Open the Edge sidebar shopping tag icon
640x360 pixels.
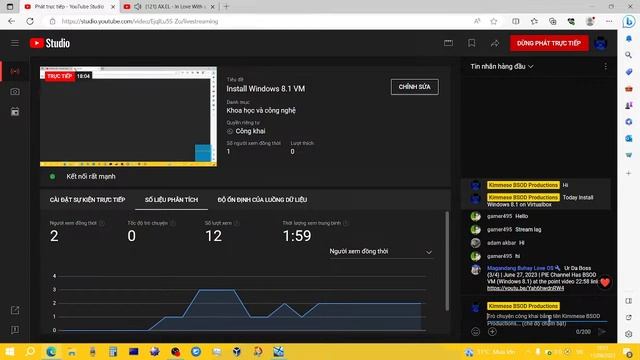629,72
